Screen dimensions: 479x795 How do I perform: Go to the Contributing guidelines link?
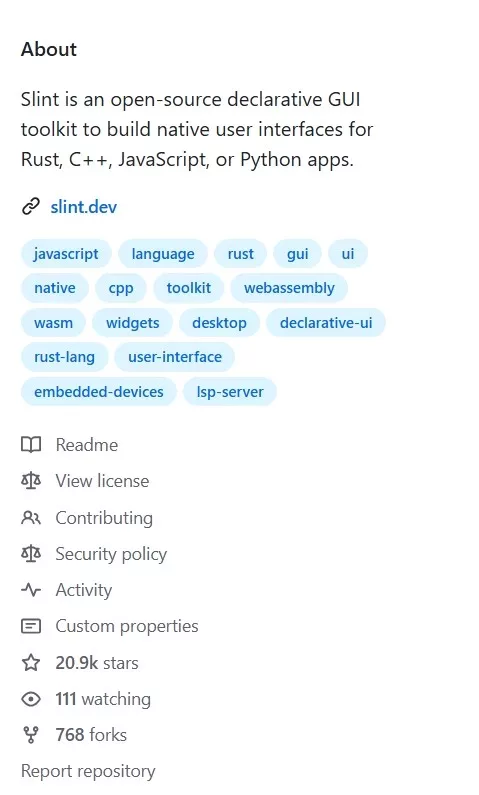click(104, 518)
